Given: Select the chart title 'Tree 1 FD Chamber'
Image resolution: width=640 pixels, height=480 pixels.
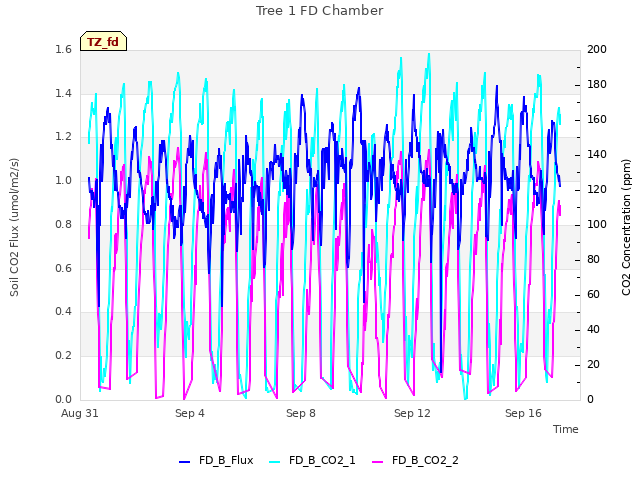Looking at the screenshot, I should click(x=320, y=11).
